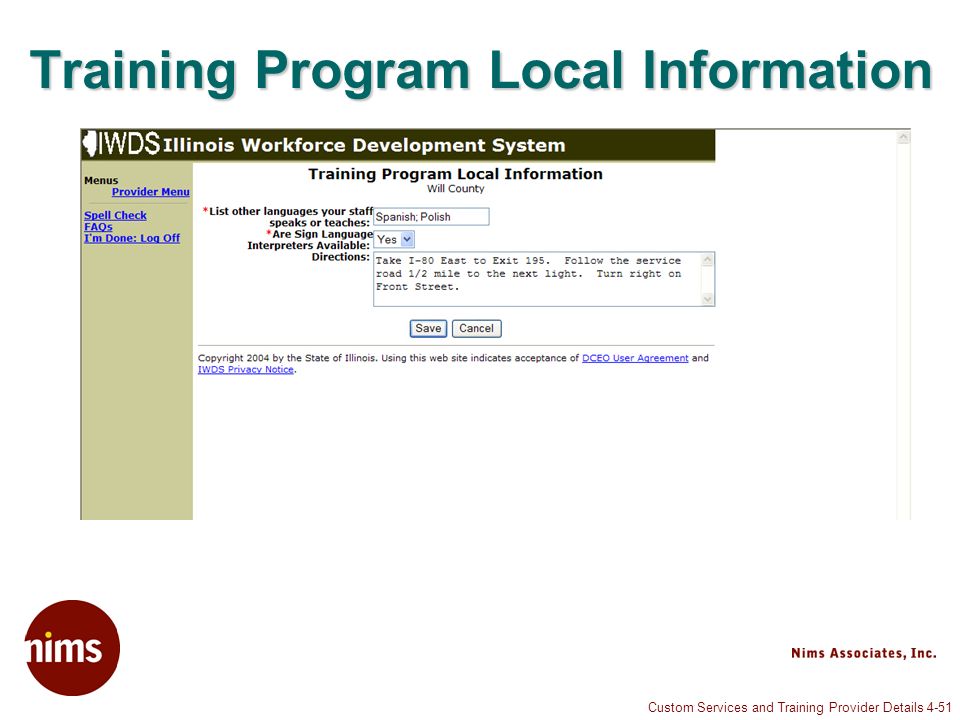Click the languages field containing Spanish; Polish
The image size is (960, 720).
(x=431, y=217)
